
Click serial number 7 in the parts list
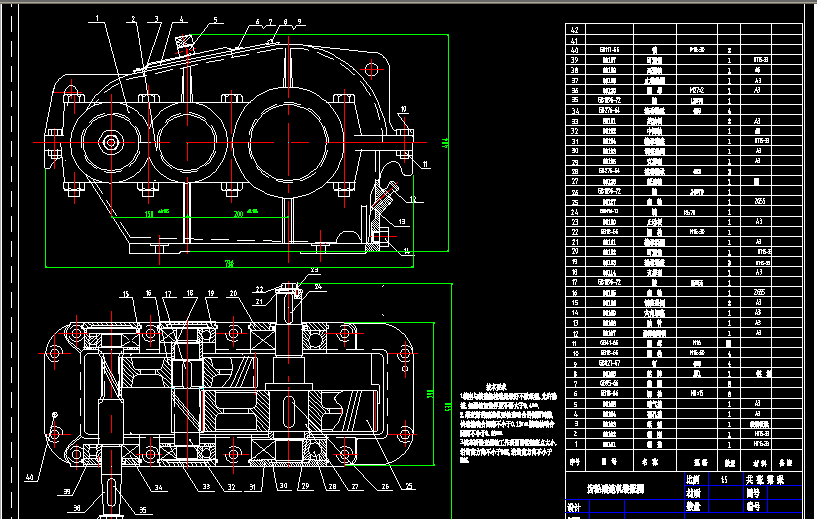click(x=575, y=384)
